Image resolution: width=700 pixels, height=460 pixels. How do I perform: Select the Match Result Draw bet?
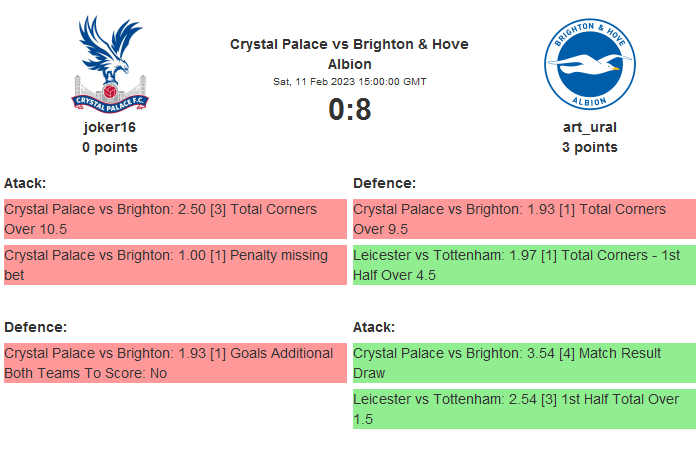point(524,363)
